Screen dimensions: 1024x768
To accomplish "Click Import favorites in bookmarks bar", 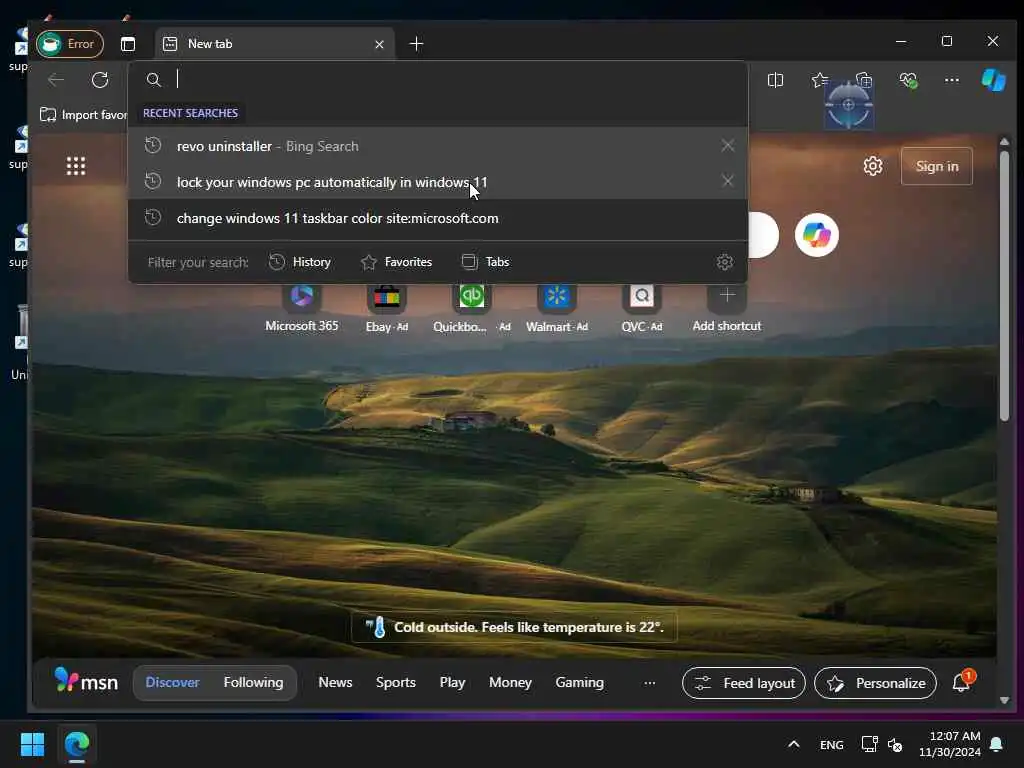I will [84, 115].
